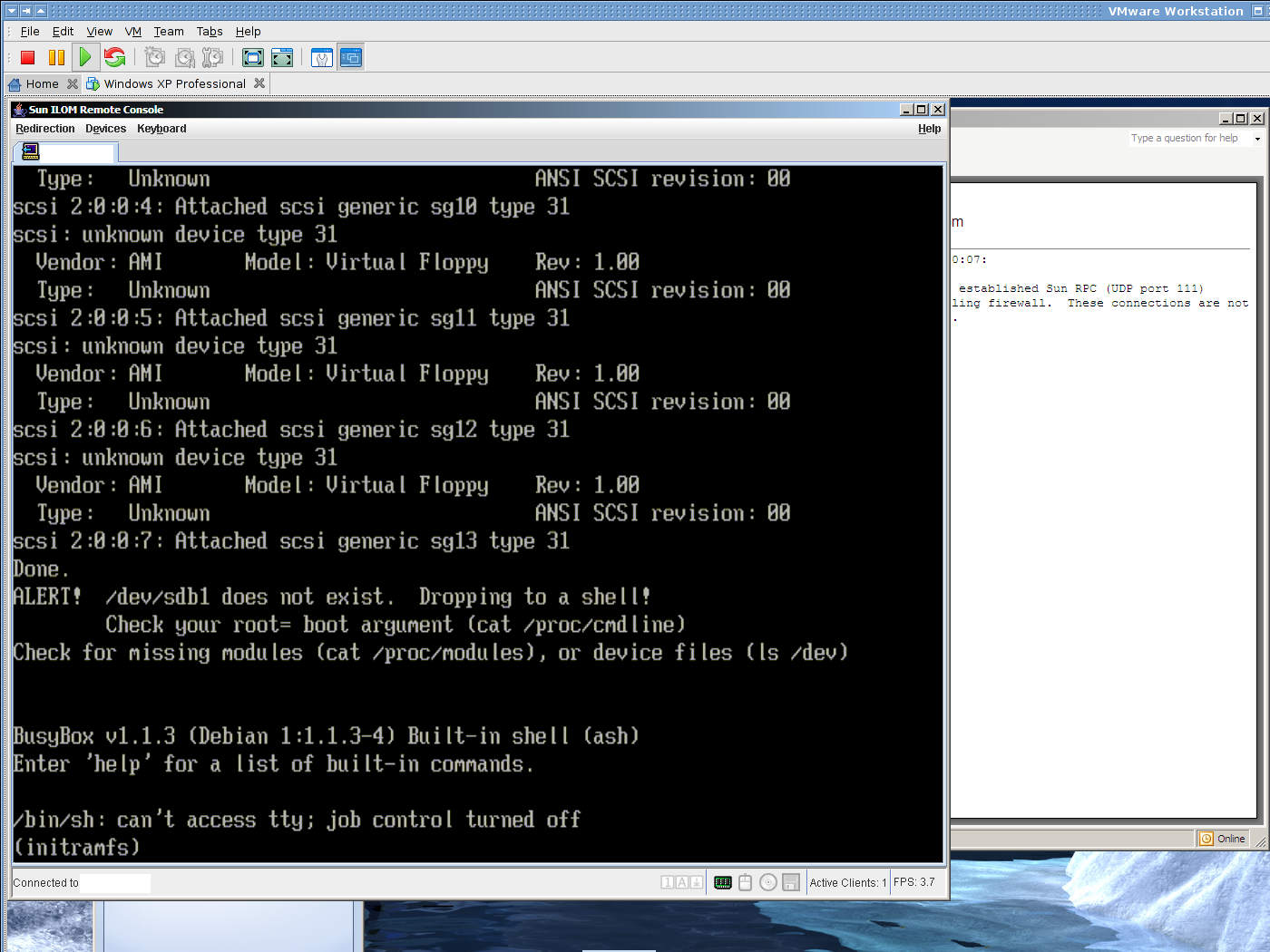
Task: Click the VMware title bar up-arrow button
Action: (x=41, y=11)
